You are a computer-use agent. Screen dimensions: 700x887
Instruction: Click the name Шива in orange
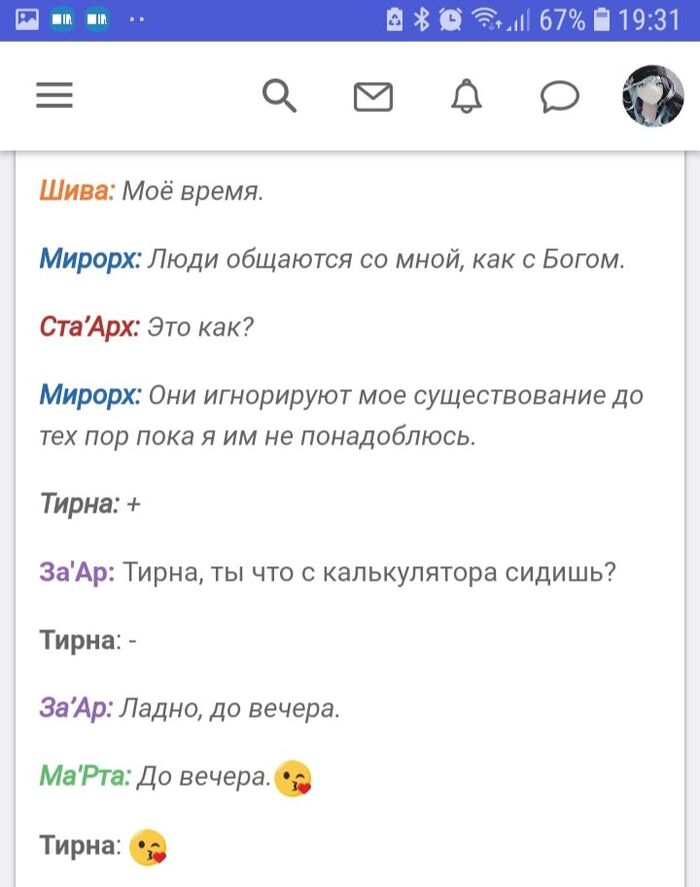click(77, 191)
